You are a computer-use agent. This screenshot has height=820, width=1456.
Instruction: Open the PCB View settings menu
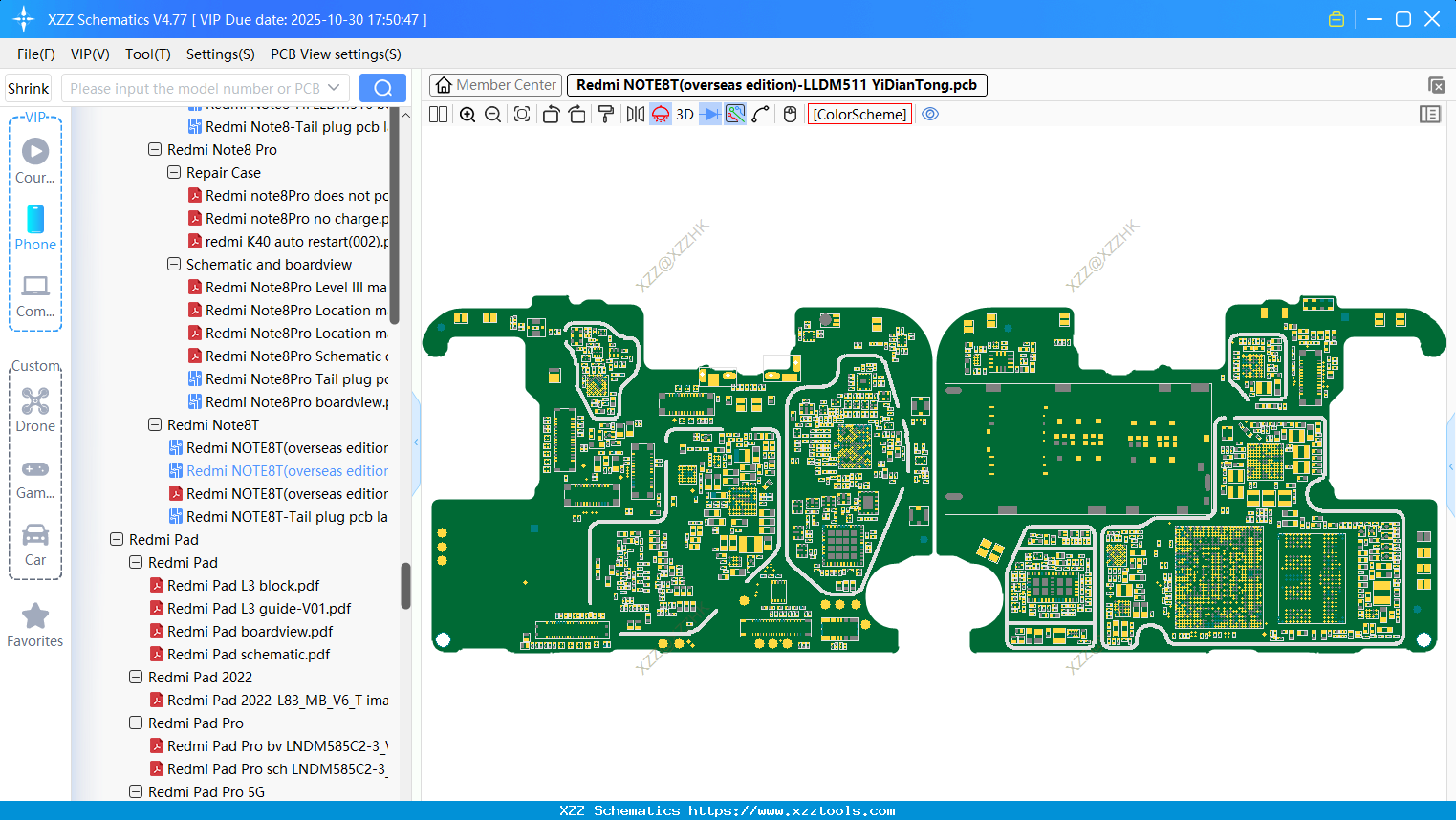[336, 54]
